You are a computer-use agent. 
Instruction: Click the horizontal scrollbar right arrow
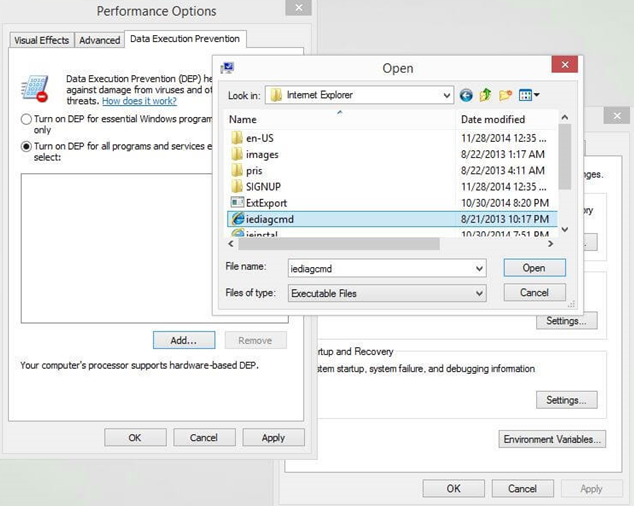click(x=550, y=243)
